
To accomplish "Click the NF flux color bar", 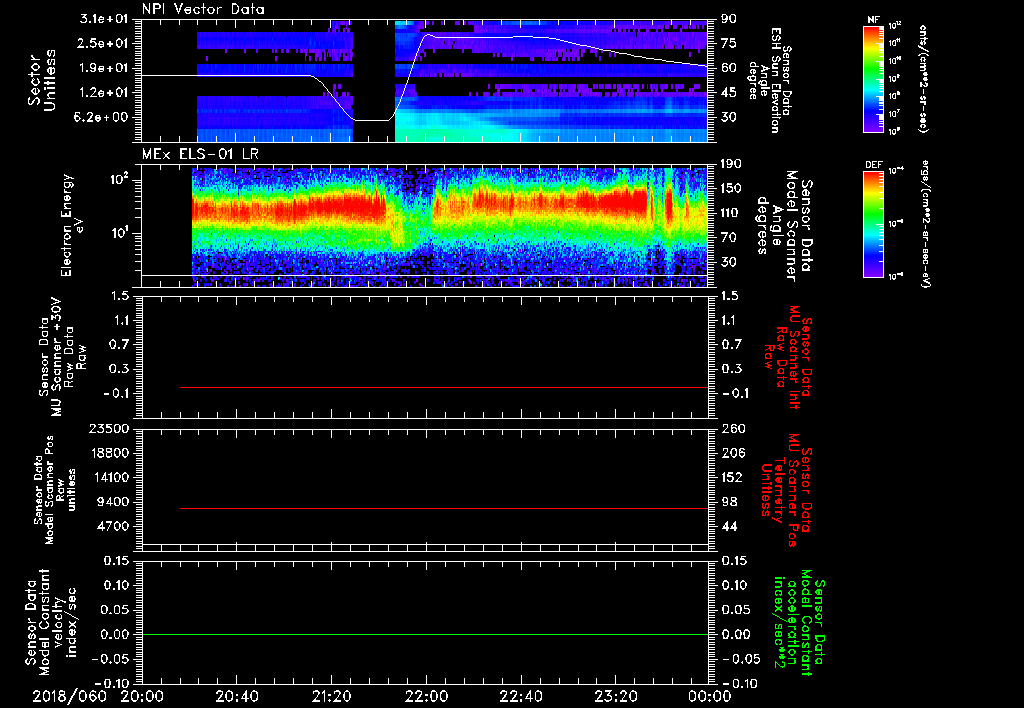I will [x=873, y=79].
